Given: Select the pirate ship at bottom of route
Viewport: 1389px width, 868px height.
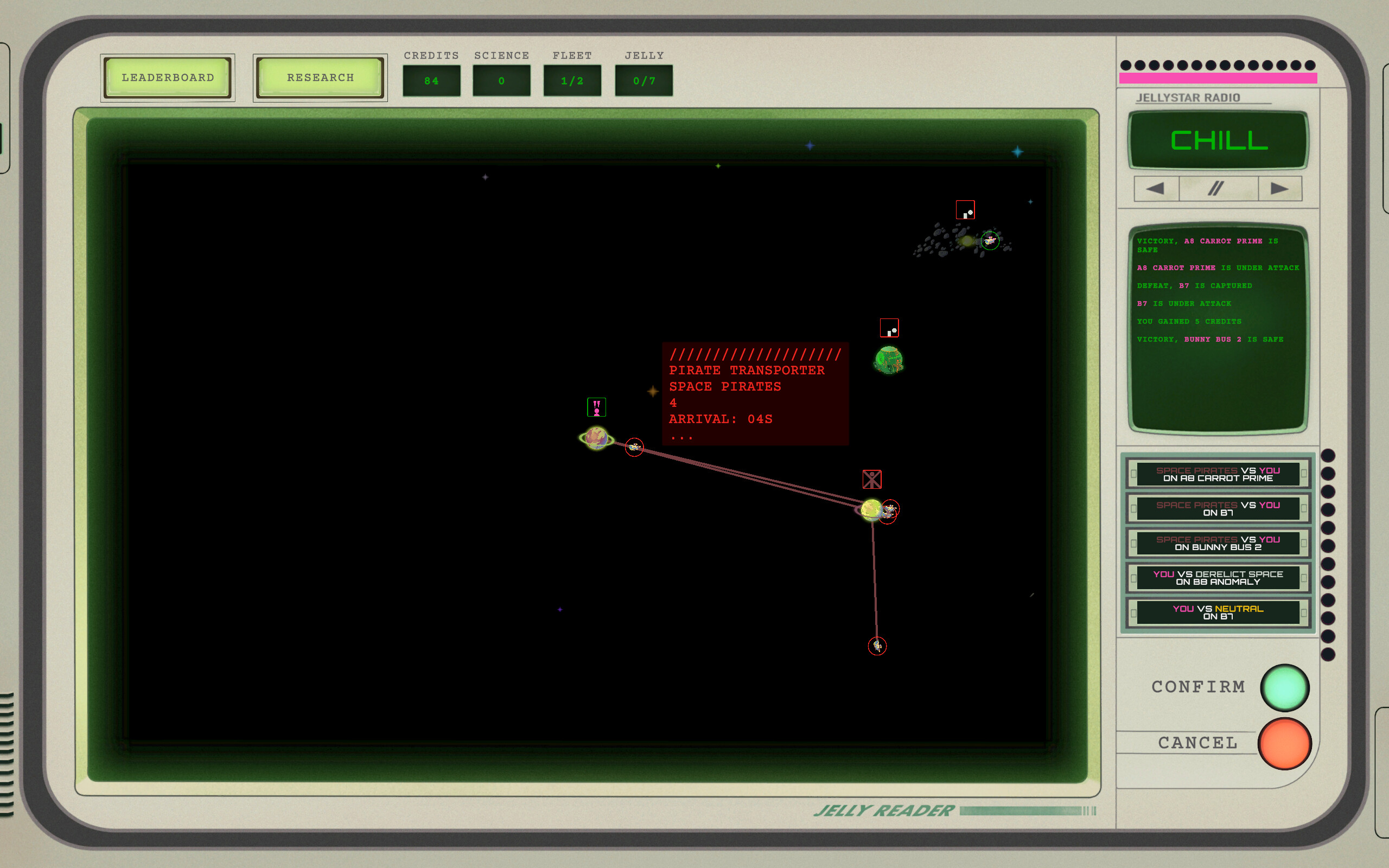Looking at the screenshot, I should [x=877, y=646].
